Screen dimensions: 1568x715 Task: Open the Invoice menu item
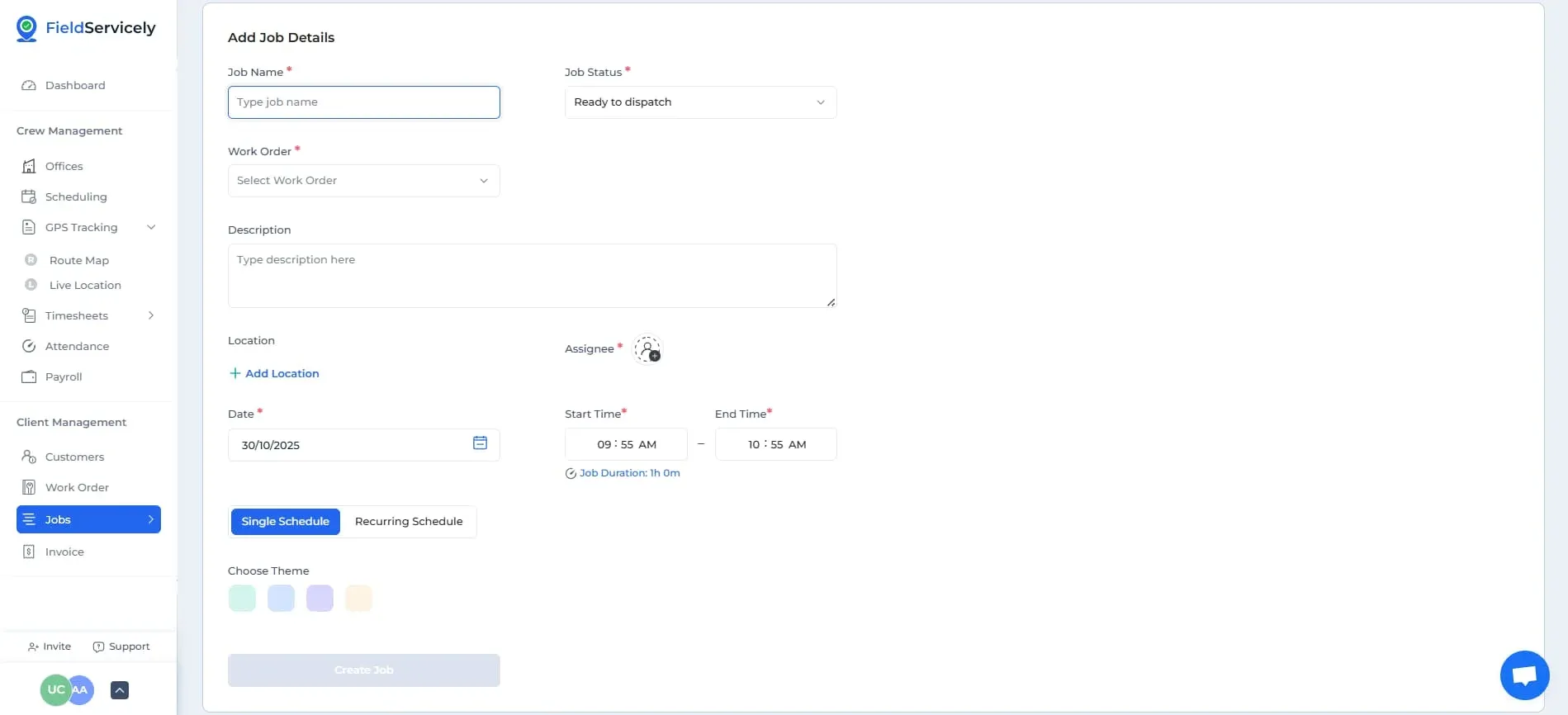64,552
